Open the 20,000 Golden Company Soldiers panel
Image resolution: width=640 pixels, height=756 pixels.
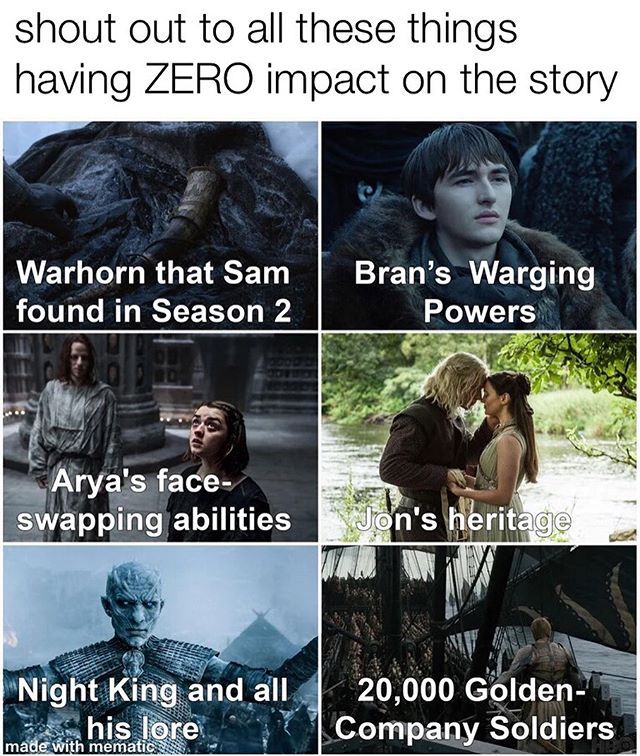[479, 649]
